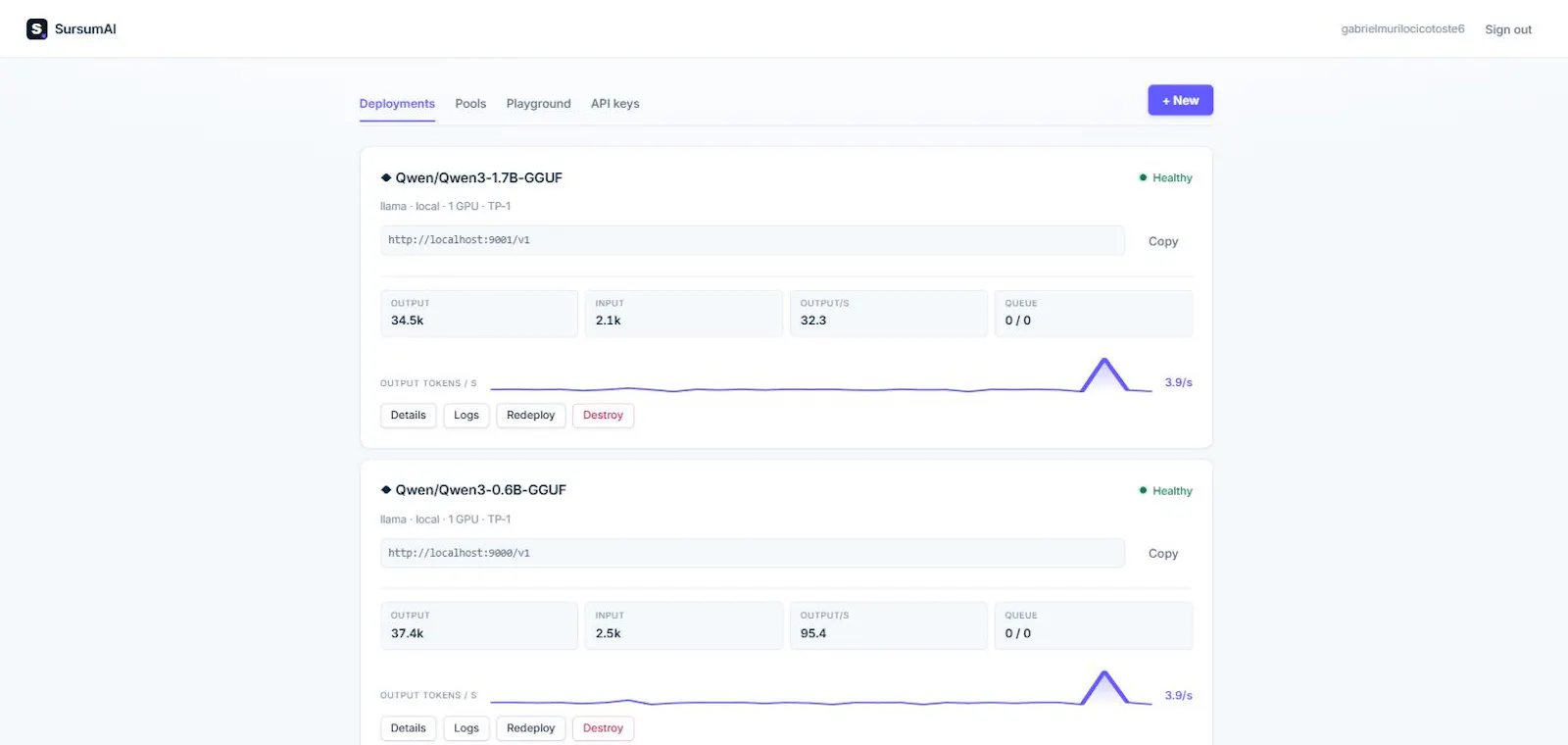
Task: View Logs for Qwen3-1.7B-GGUF
Action: 466,416
